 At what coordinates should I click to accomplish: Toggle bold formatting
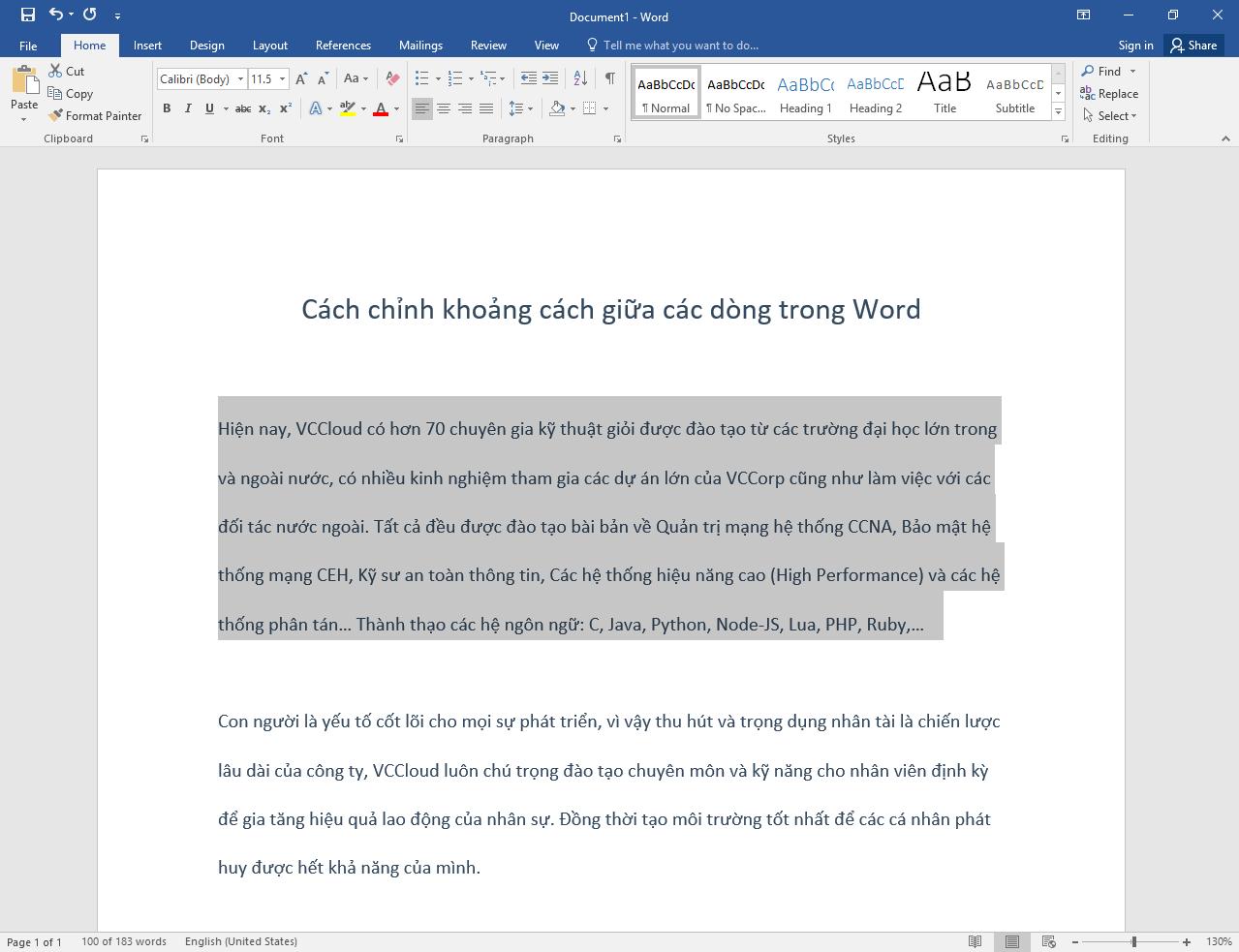click(167, 108)
